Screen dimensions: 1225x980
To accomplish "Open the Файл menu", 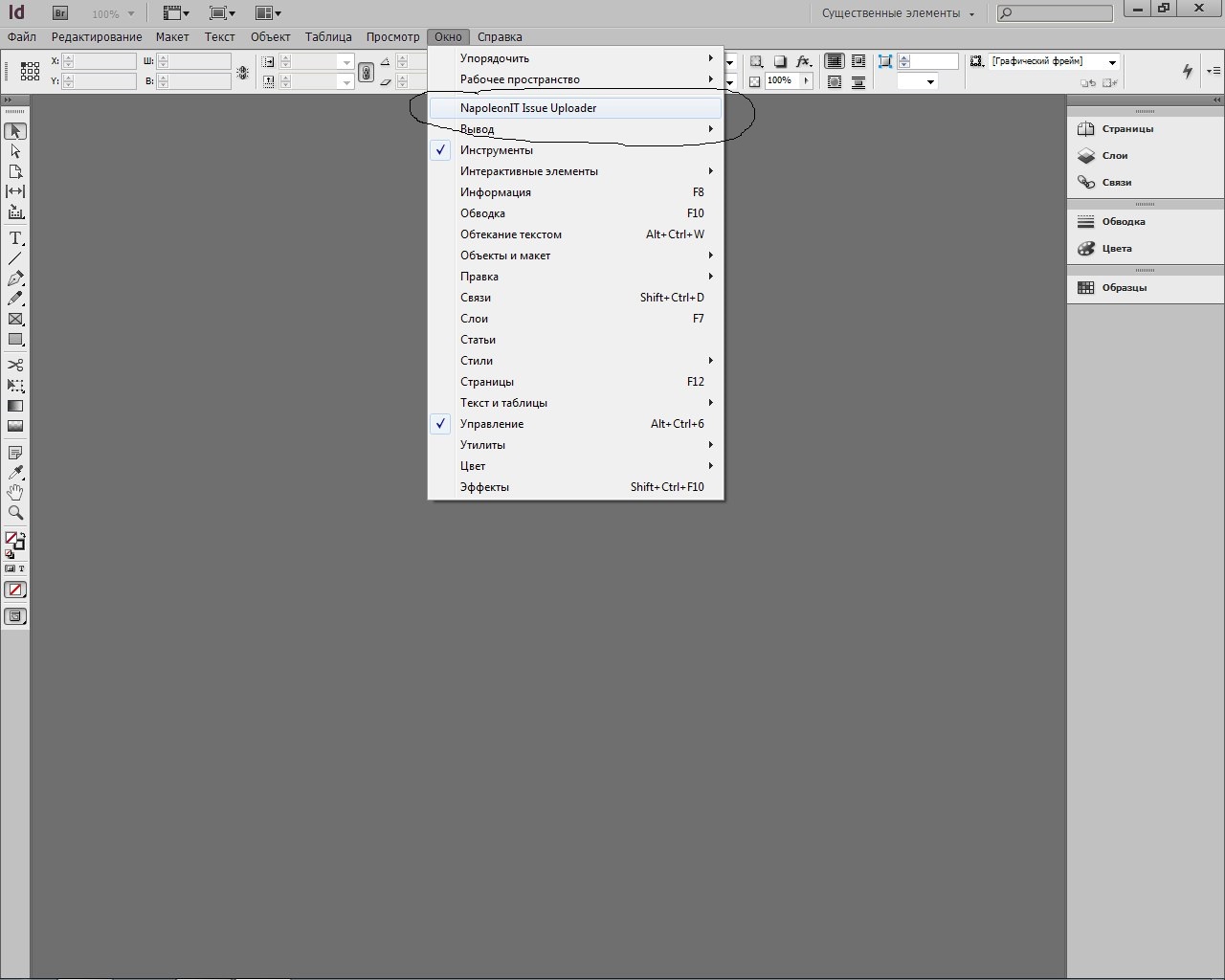I will [x=22, y=36].
